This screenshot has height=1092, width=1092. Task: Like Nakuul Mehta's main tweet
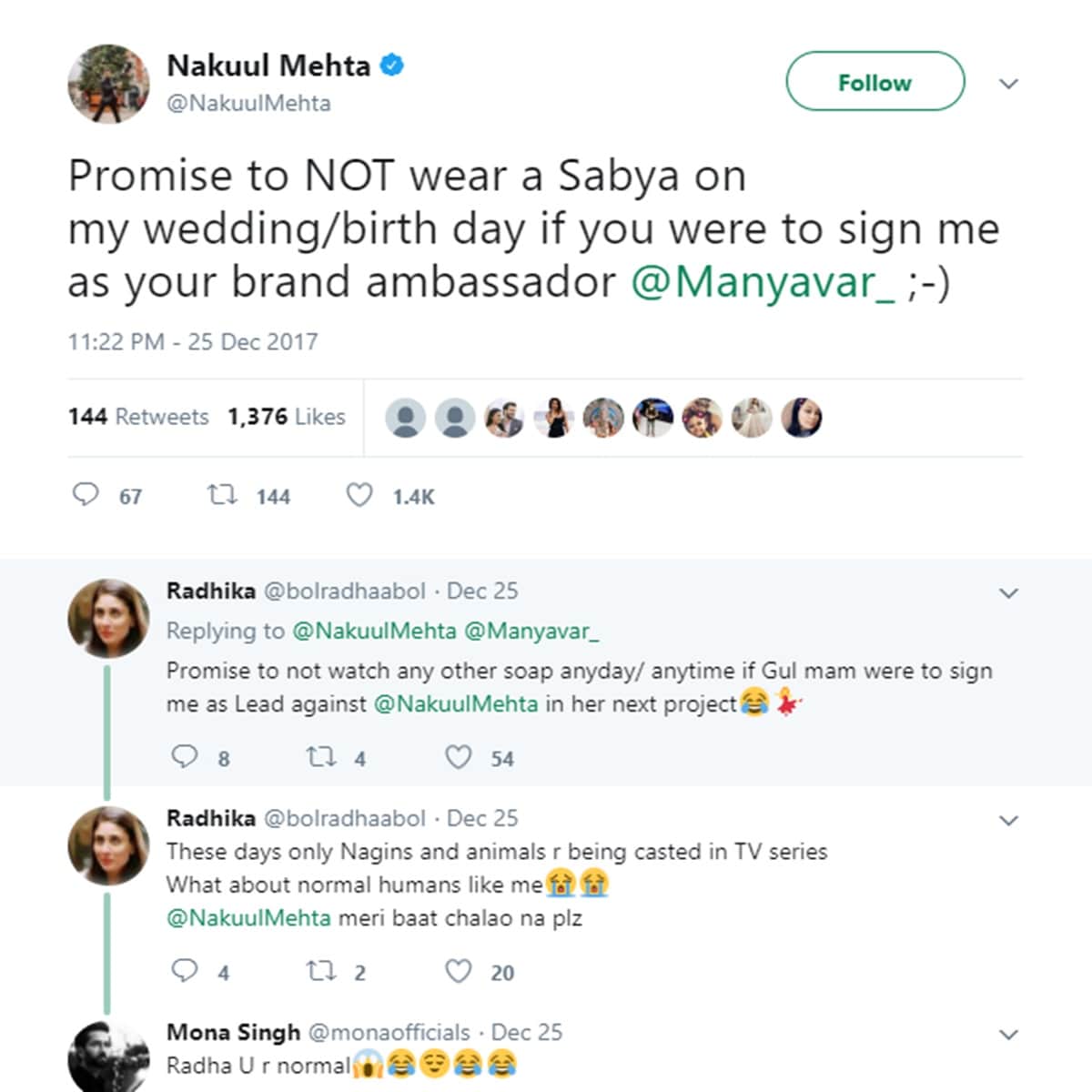tap(359, 495)
